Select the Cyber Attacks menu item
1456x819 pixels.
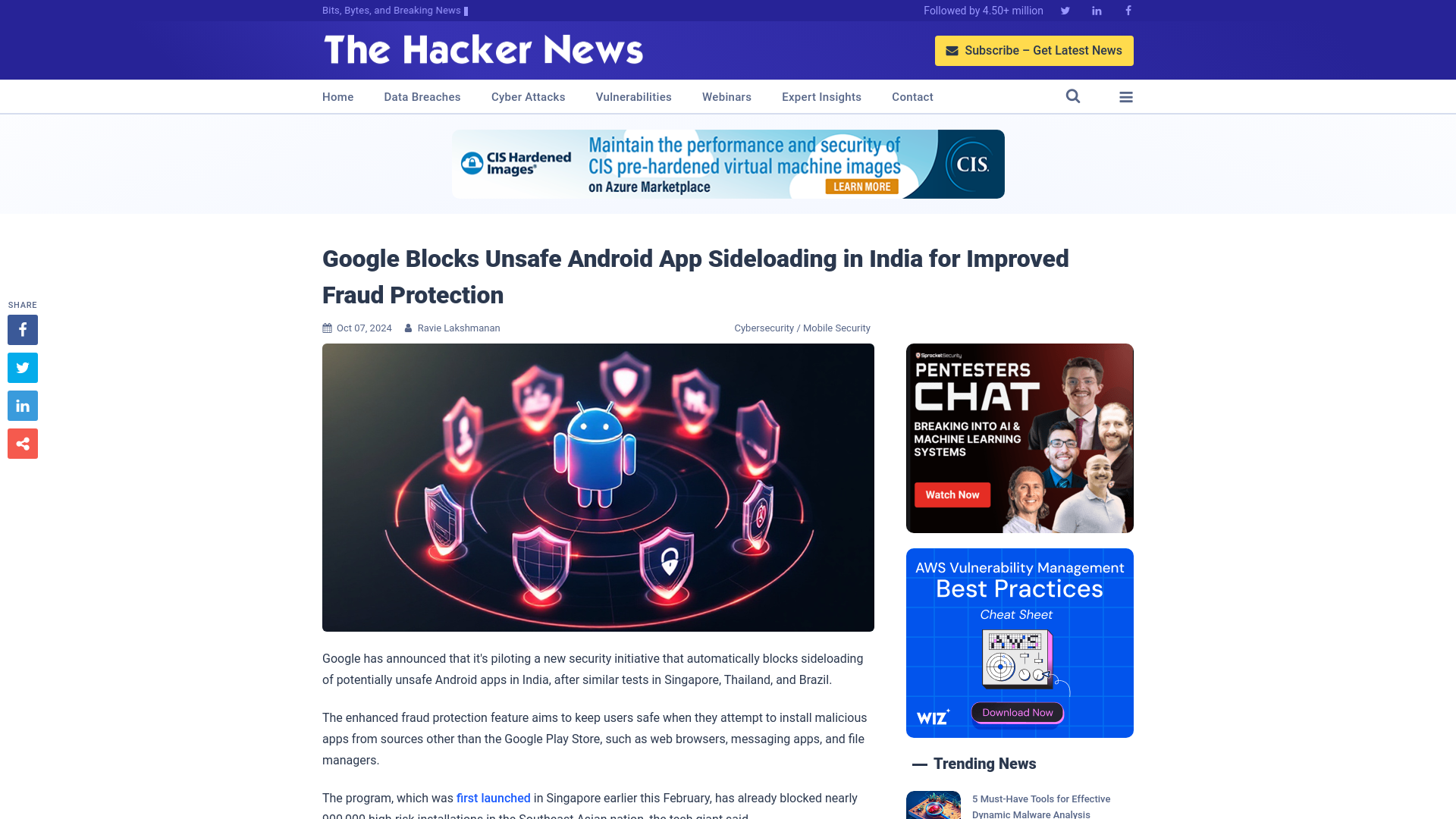[528, 96]
